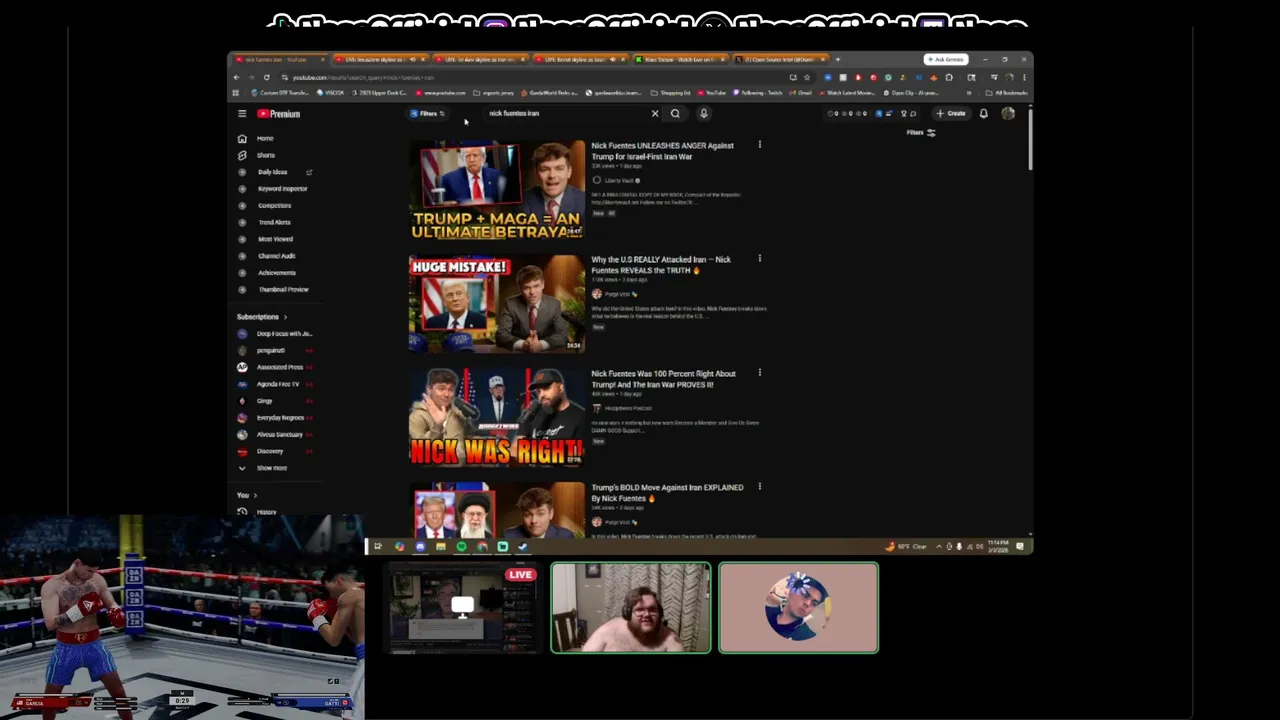Open Daily Ideas in sidebar
1280x720 pixels.
pos(277,172)
